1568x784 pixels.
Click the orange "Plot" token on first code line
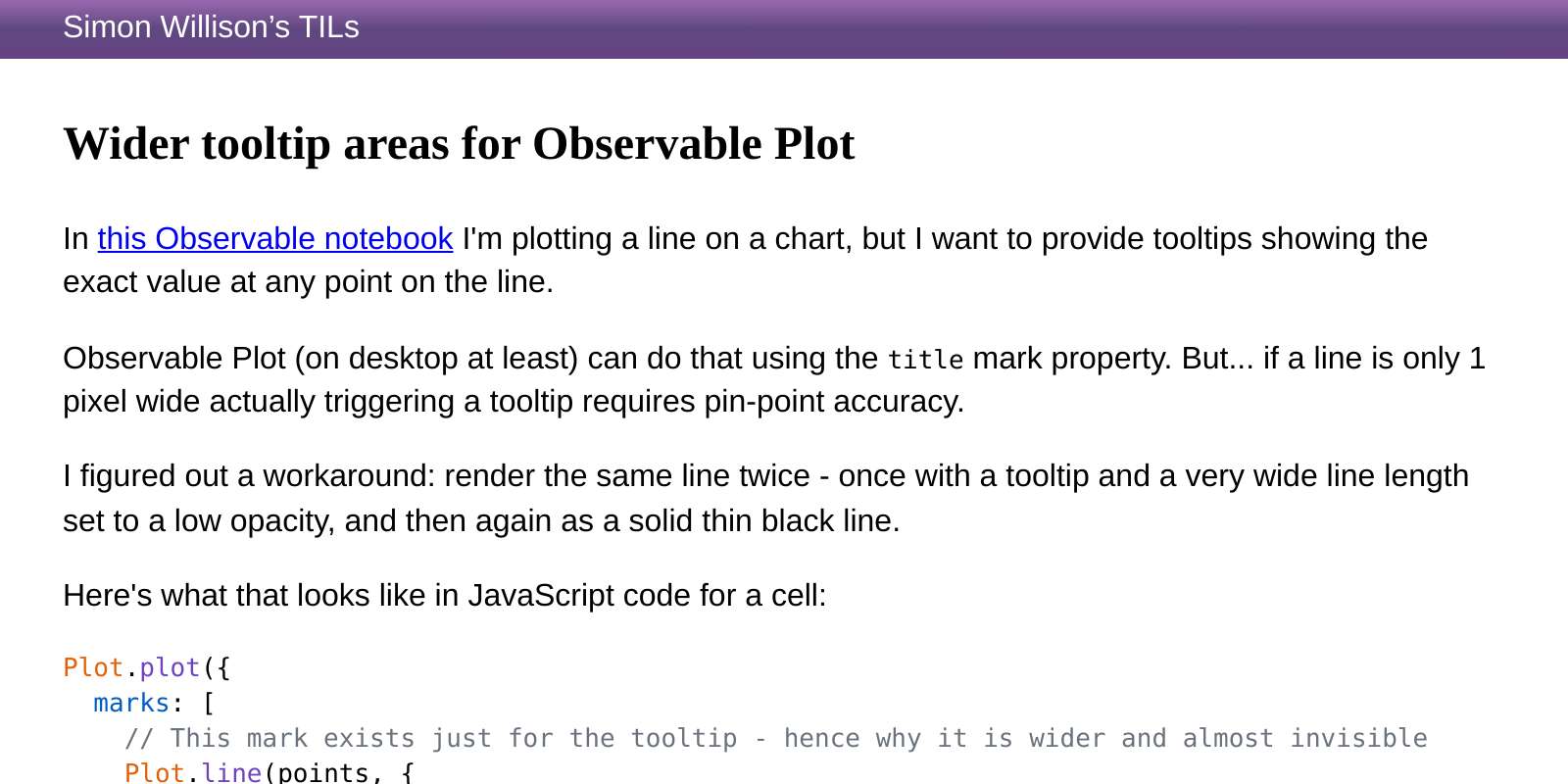93,667
